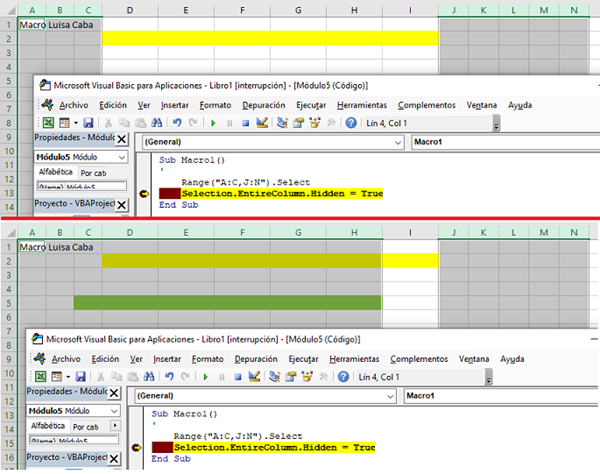
Task: Click Range("A:C,J:N").Select line in upper VBA window
Action: click(x=245, y=182)
